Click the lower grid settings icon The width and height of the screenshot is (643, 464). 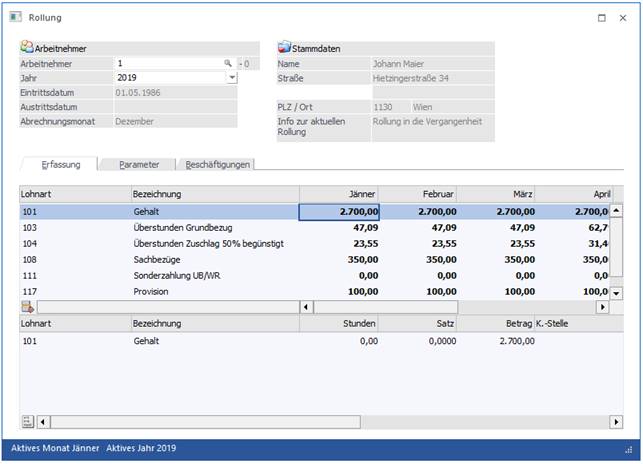tap(27, 422)
